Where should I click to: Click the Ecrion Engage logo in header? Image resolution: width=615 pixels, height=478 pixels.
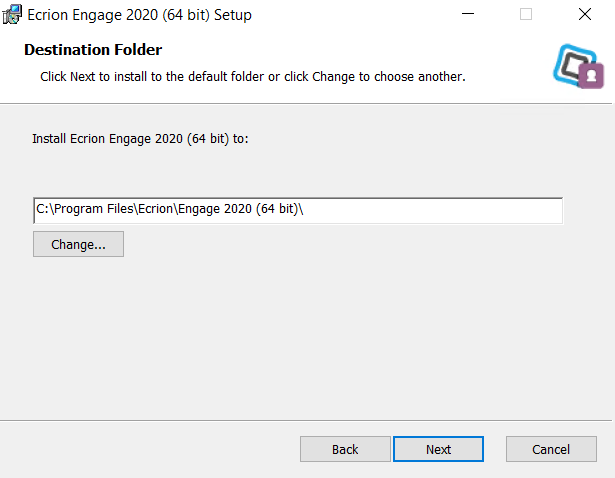578,66
